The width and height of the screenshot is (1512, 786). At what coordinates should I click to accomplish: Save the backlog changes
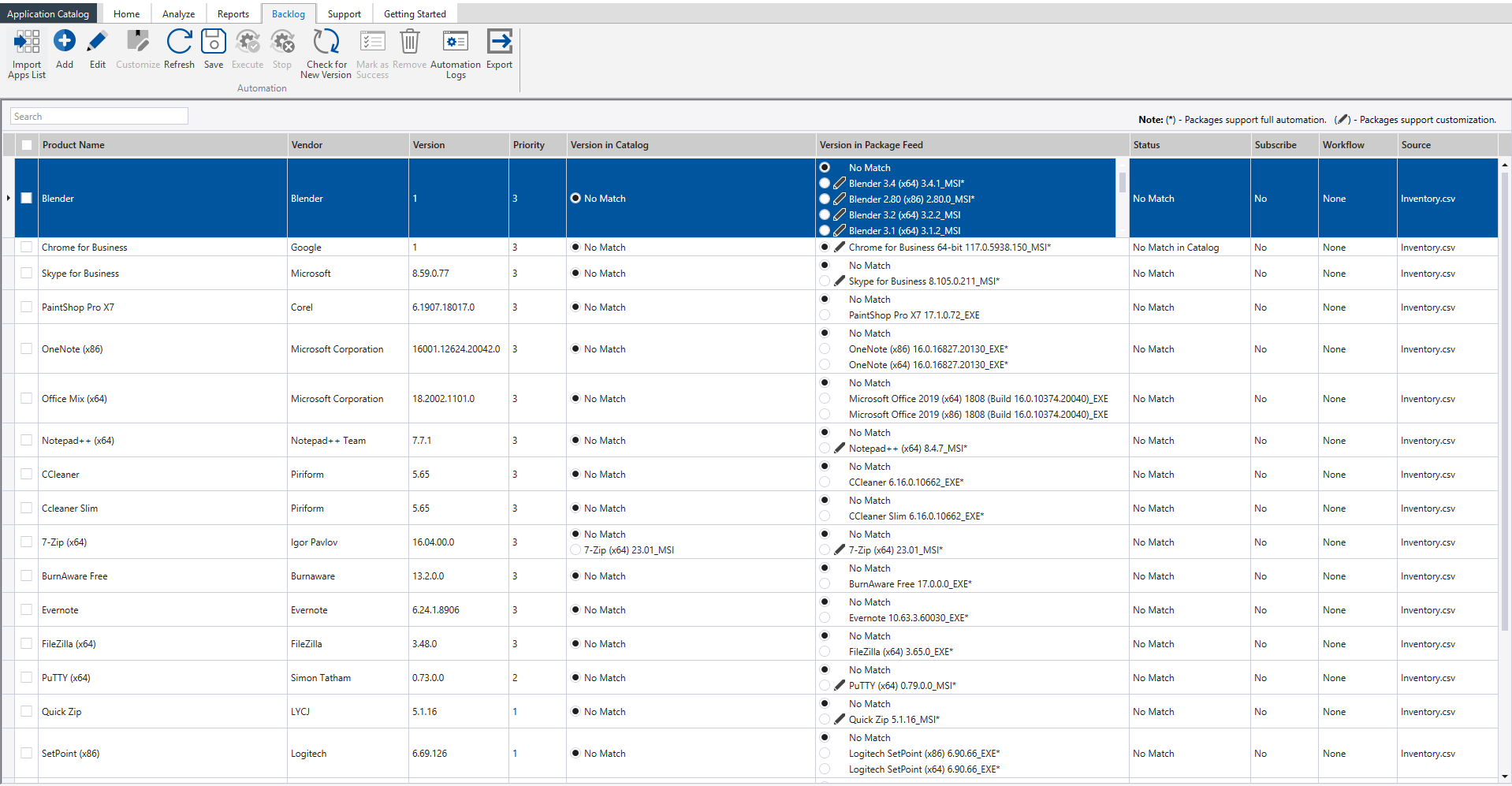[x=214, y=41]
